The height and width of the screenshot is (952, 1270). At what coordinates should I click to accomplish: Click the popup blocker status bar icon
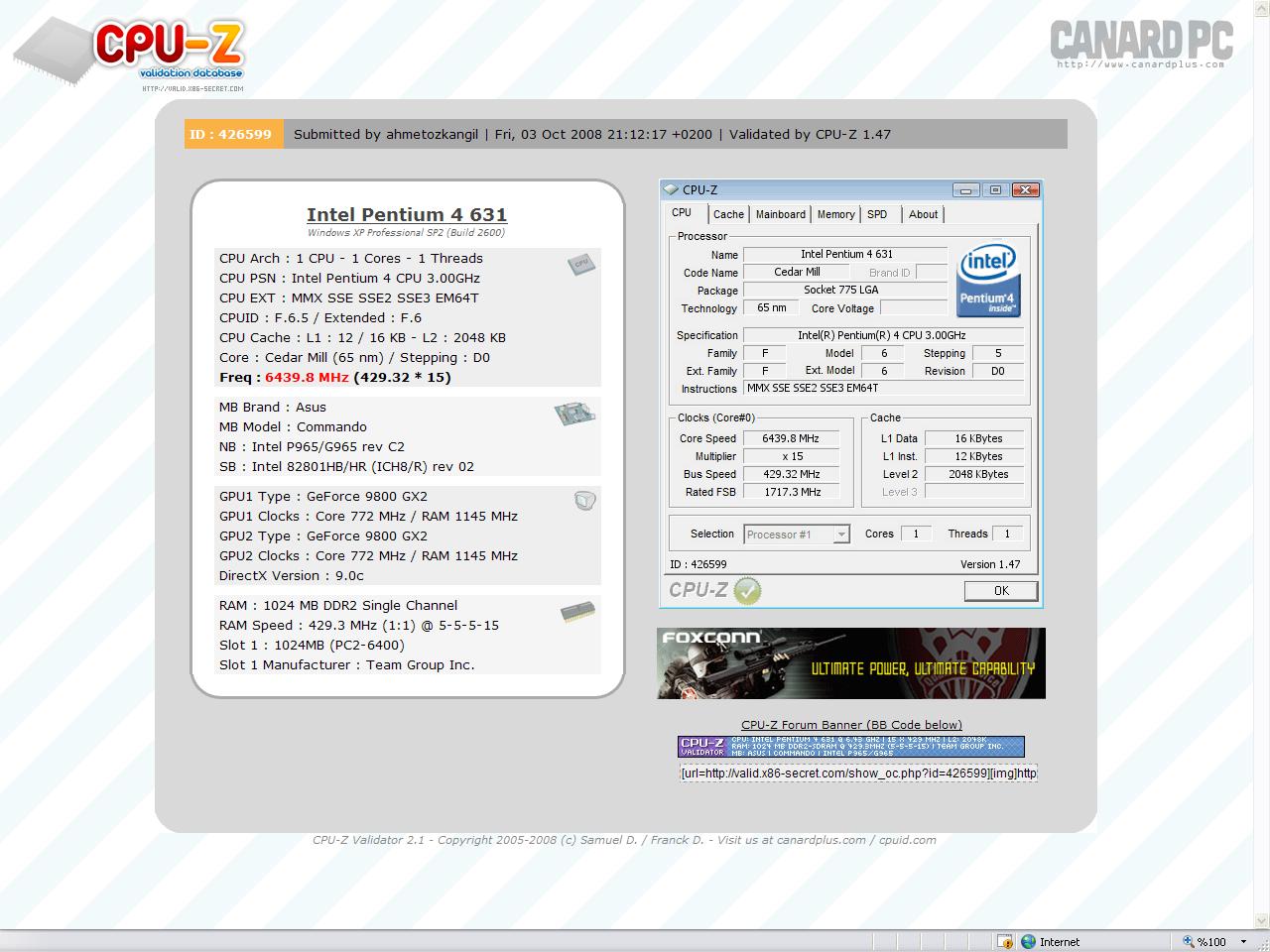point(1005,941)
